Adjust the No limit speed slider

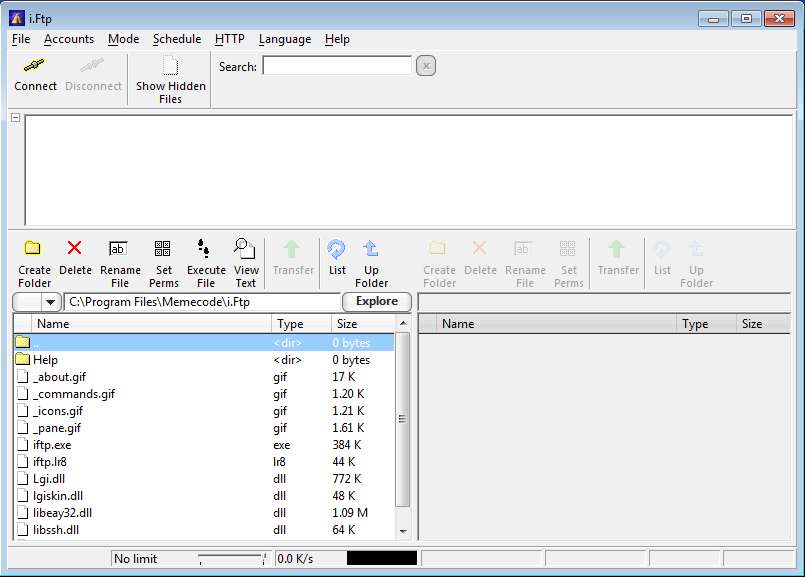pos(231,559)
